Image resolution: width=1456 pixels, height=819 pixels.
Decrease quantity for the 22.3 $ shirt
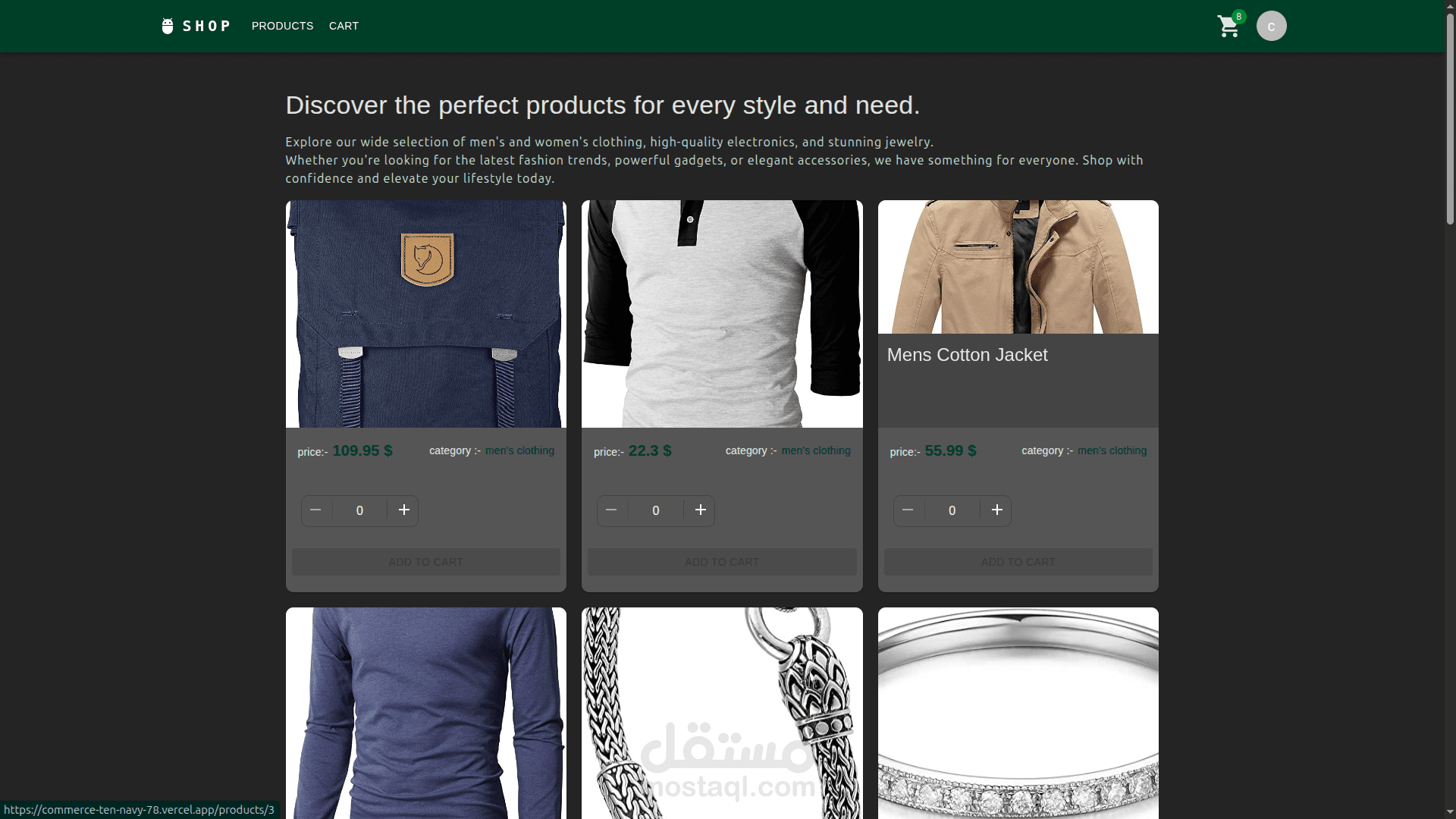click(611, 510)
